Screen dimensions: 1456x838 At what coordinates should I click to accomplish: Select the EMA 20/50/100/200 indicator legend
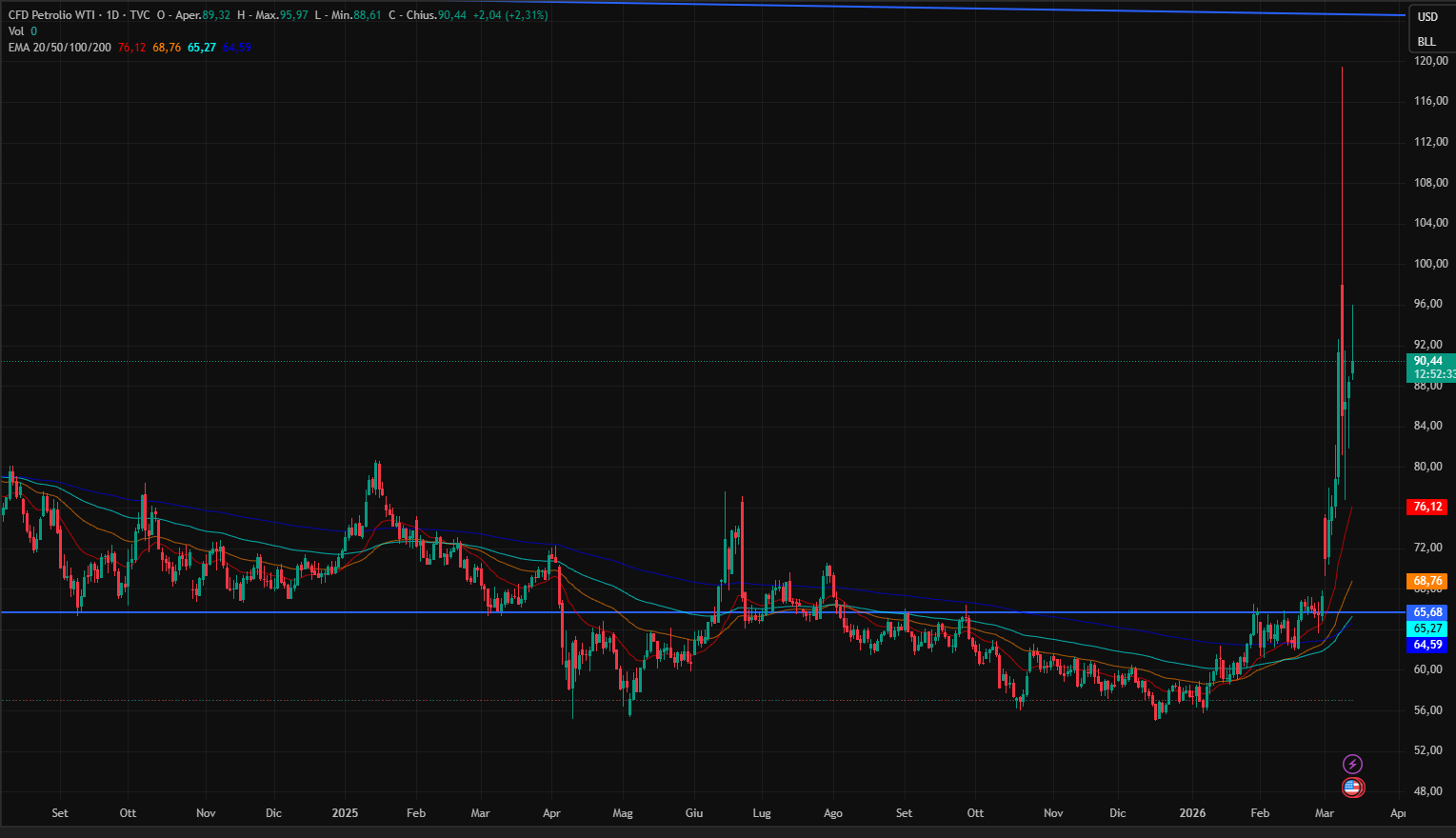[59, 48]
